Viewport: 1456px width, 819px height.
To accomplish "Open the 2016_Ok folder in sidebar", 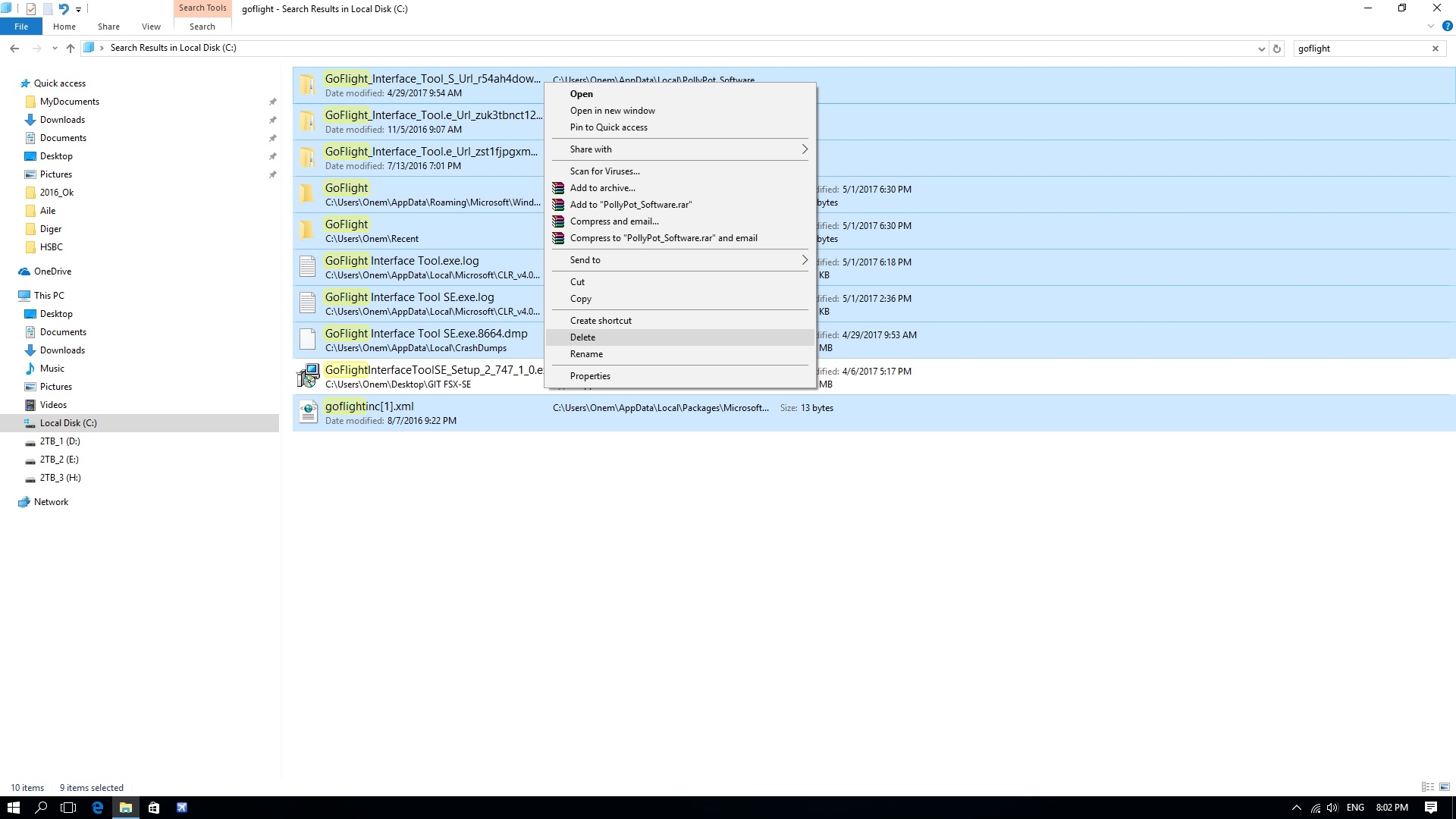I will click(56, 193).
